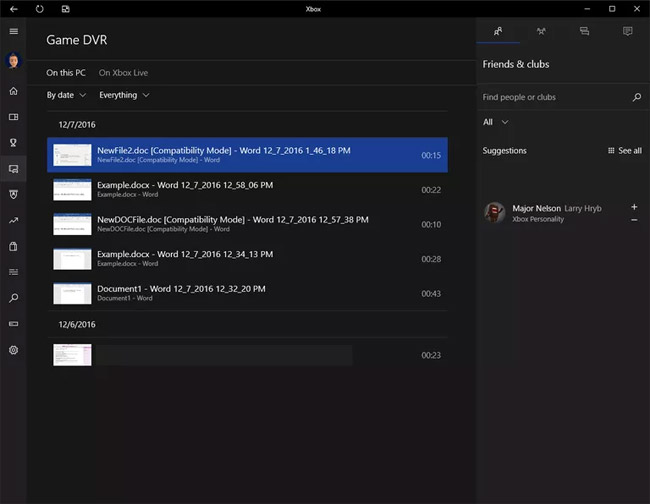Open Connection console icon in sidebar
The height and width of the screenshot is (504, 650).
click(x=14, y=324)
